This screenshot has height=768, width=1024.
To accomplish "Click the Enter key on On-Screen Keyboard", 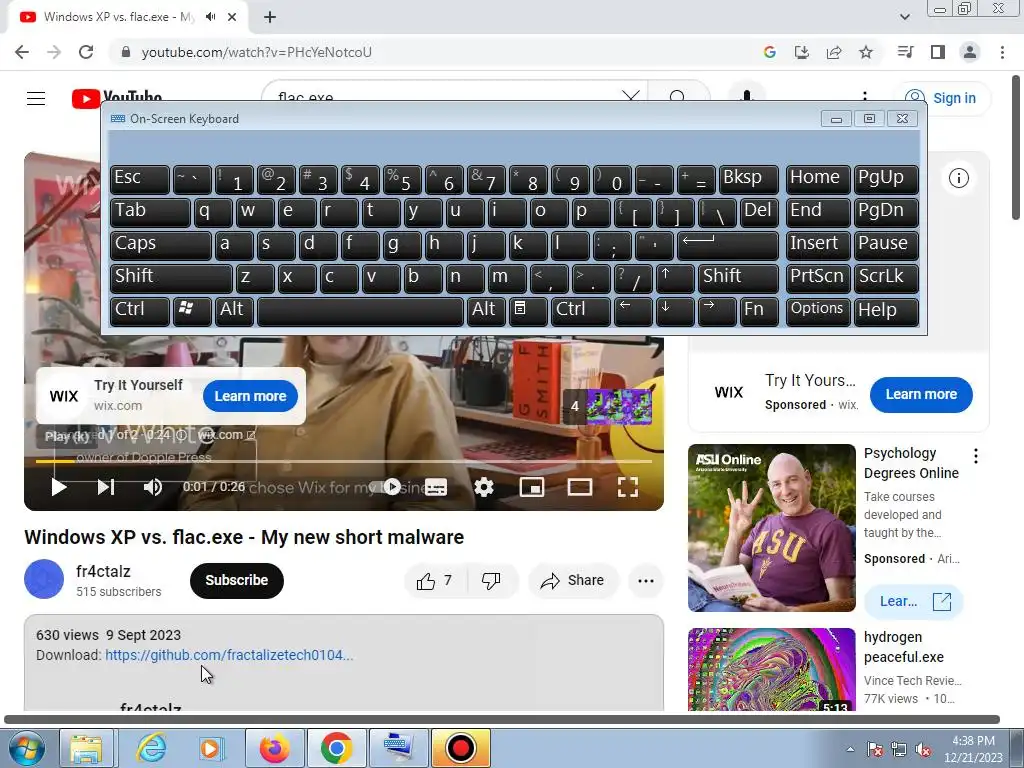I will coord(728,244).
